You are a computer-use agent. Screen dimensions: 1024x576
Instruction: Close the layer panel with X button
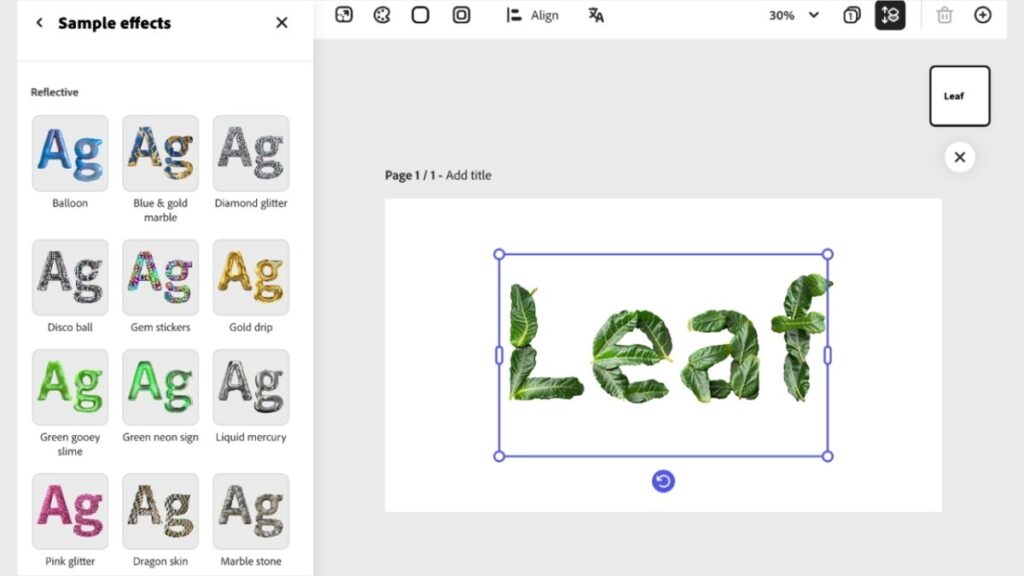click(x=959, y=157)
